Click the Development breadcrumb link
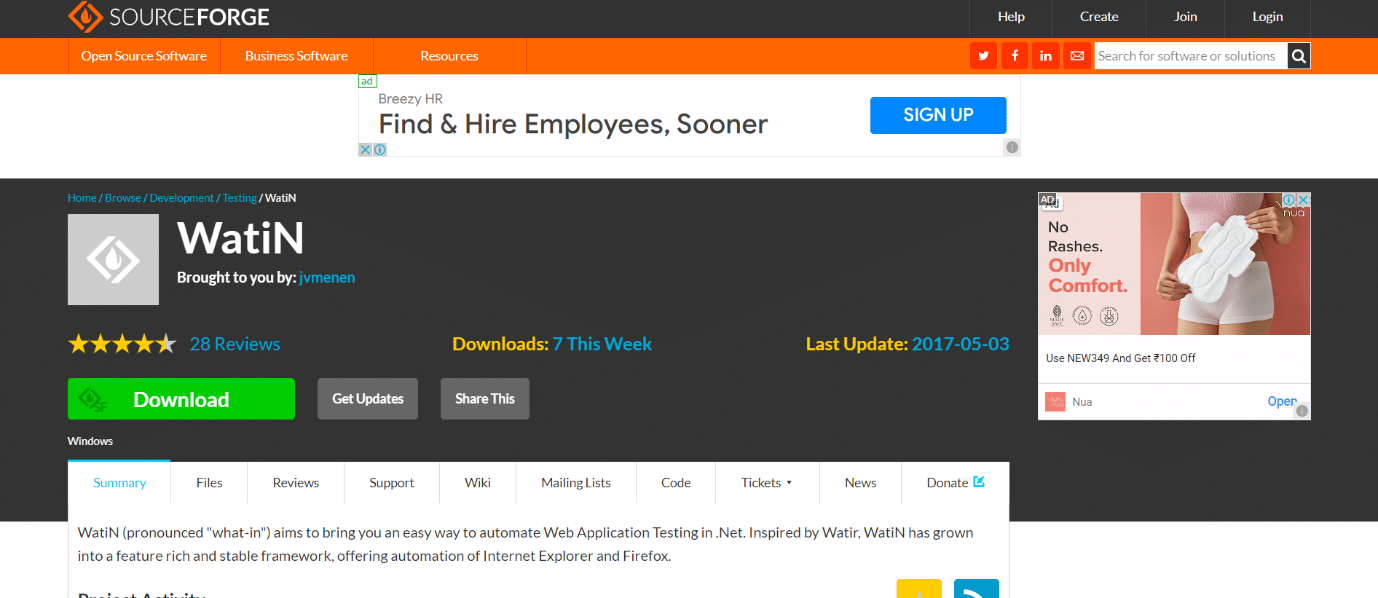This screenshot has width=1378, height=598. tap(182, 198)
